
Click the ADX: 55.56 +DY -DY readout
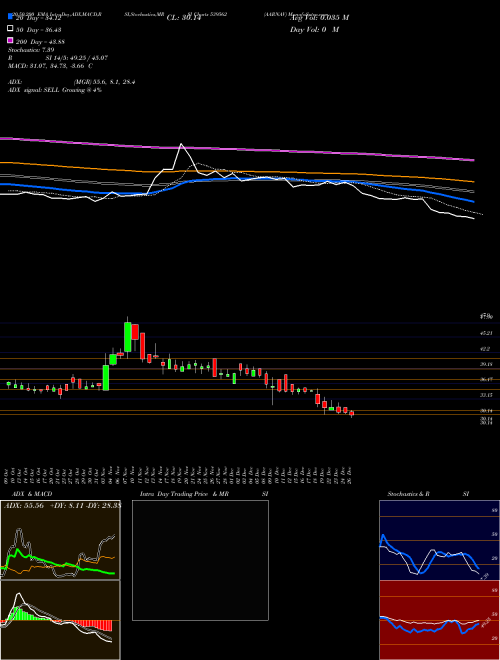[x=63, y=505]
